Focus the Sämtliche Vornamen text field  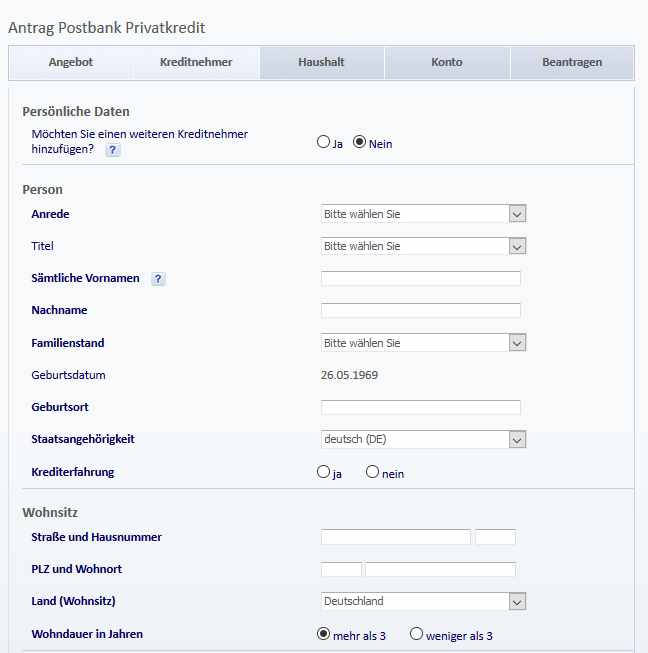(421, 278)
